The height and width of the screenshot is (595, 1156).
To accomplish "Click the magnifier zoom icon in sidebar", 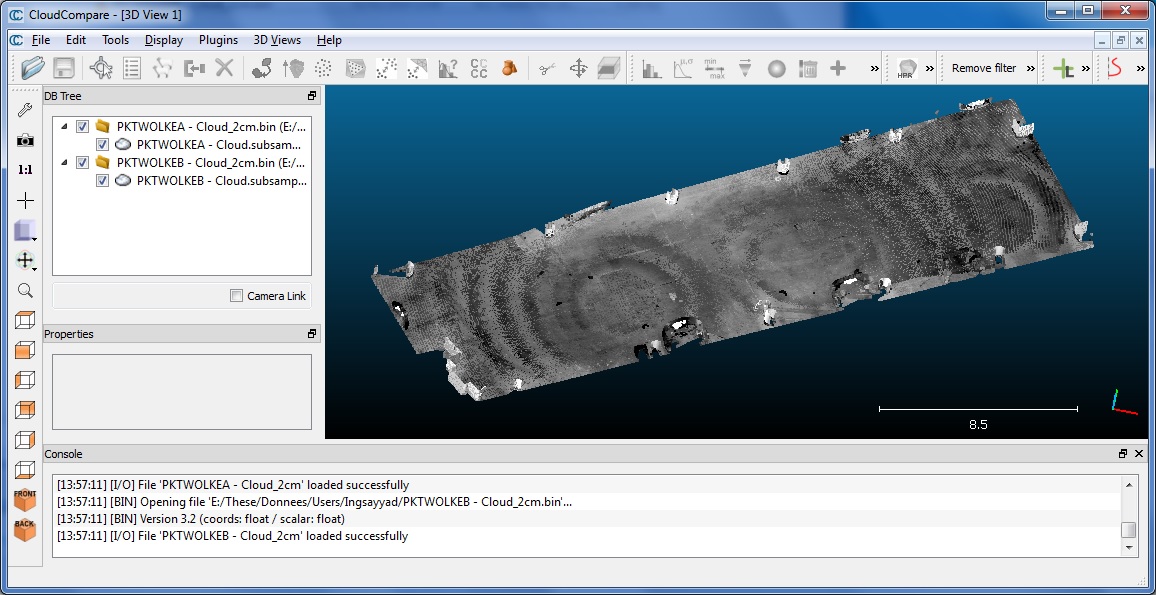I will click(x=25, y=291).
